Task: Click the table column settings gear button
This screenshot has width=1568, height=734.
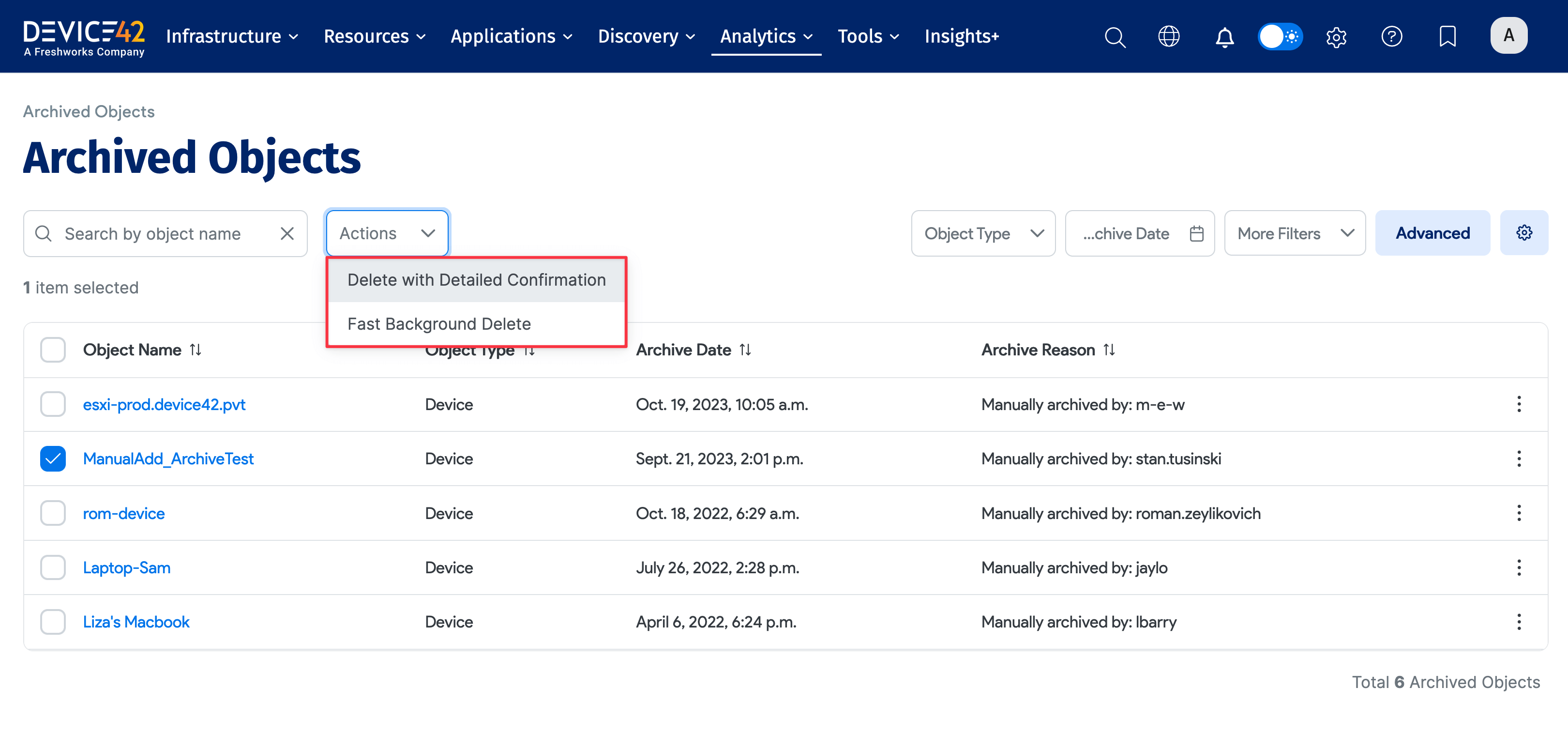Action: click(1523, 233)
